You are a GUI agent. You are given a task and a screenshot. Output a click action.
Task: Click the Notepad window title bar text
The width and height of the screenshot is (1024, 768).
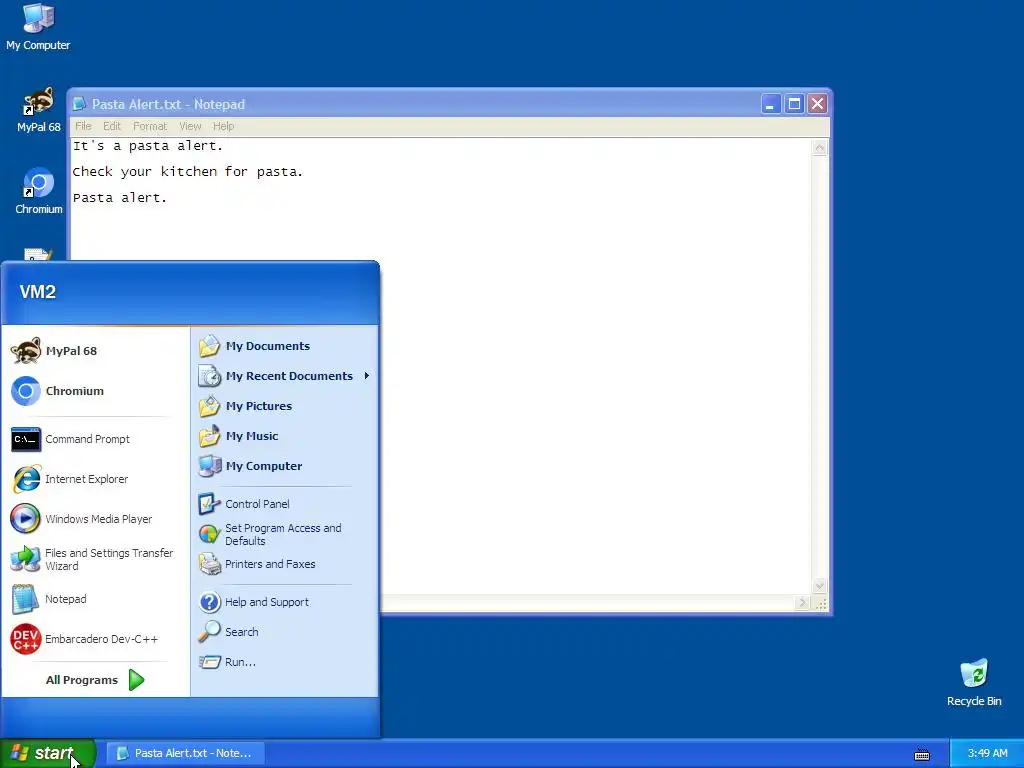168,104
